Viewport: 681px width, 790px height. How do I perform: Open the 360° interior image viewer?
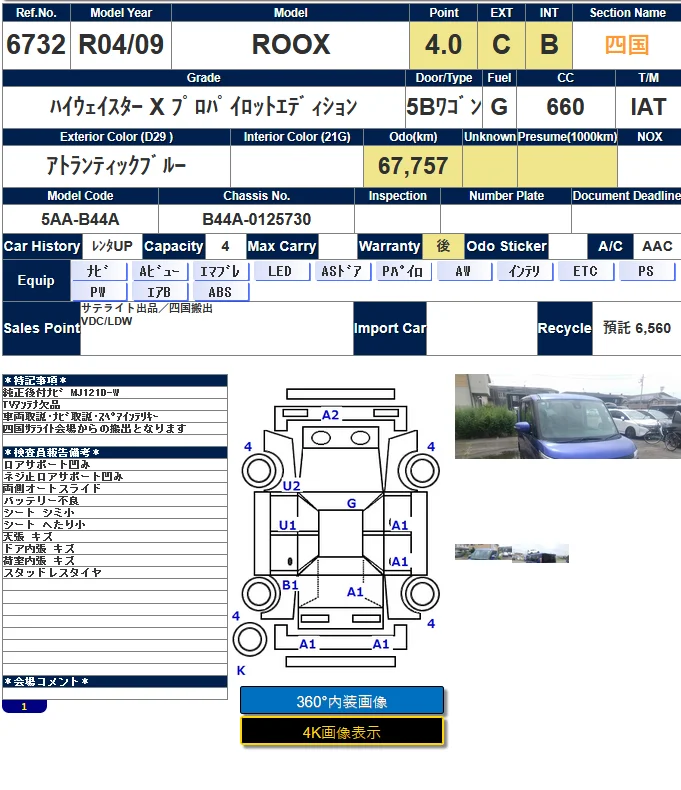click(342, 701)
